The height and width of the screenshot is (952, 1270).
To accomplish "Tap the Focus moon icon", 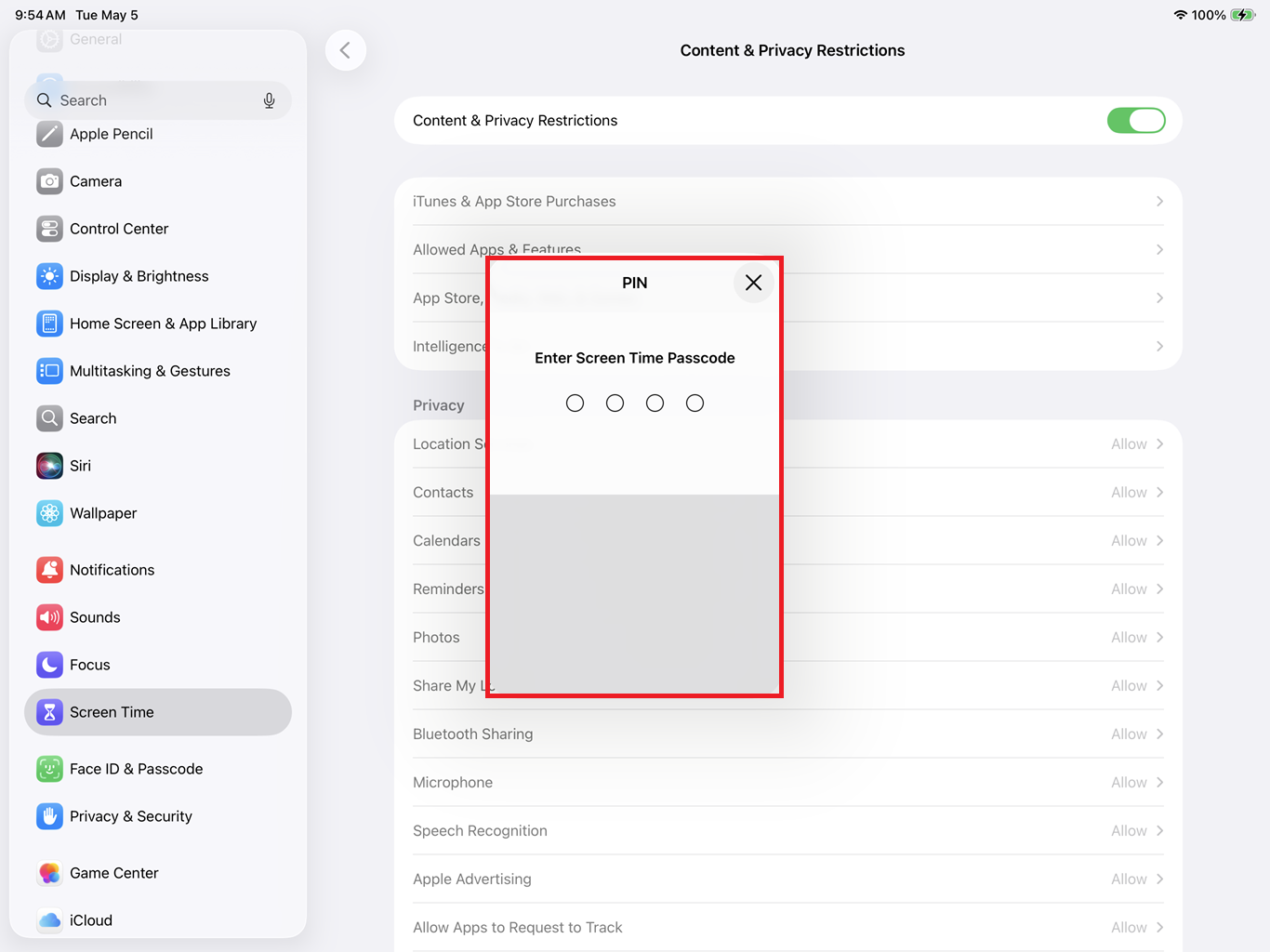I will pos(49,665).
